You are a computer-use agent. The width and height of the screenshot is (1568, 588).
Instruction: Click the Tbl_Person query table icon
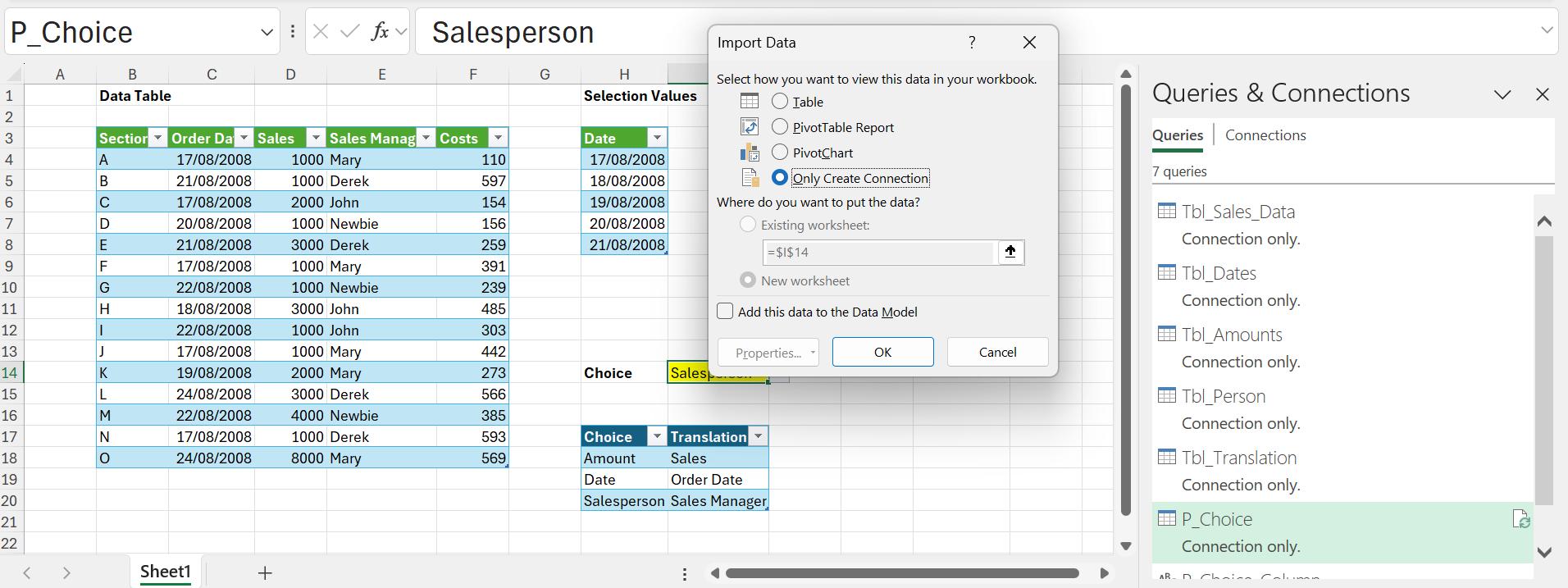(x=1166, y=395)
